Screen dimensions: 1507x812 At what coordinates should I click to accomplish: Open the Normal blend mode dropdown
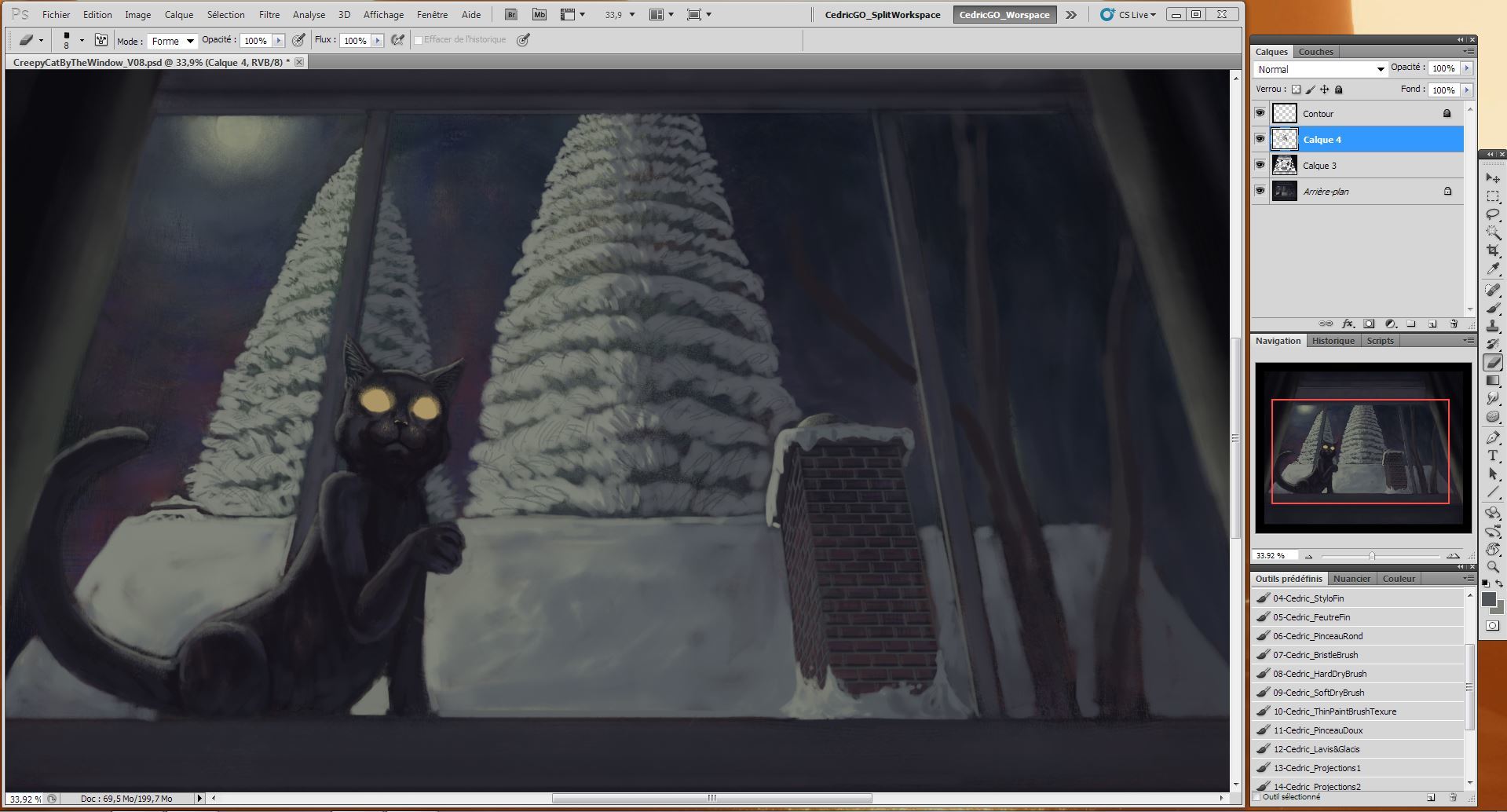pyautogui.click(x=1320, y=69)
